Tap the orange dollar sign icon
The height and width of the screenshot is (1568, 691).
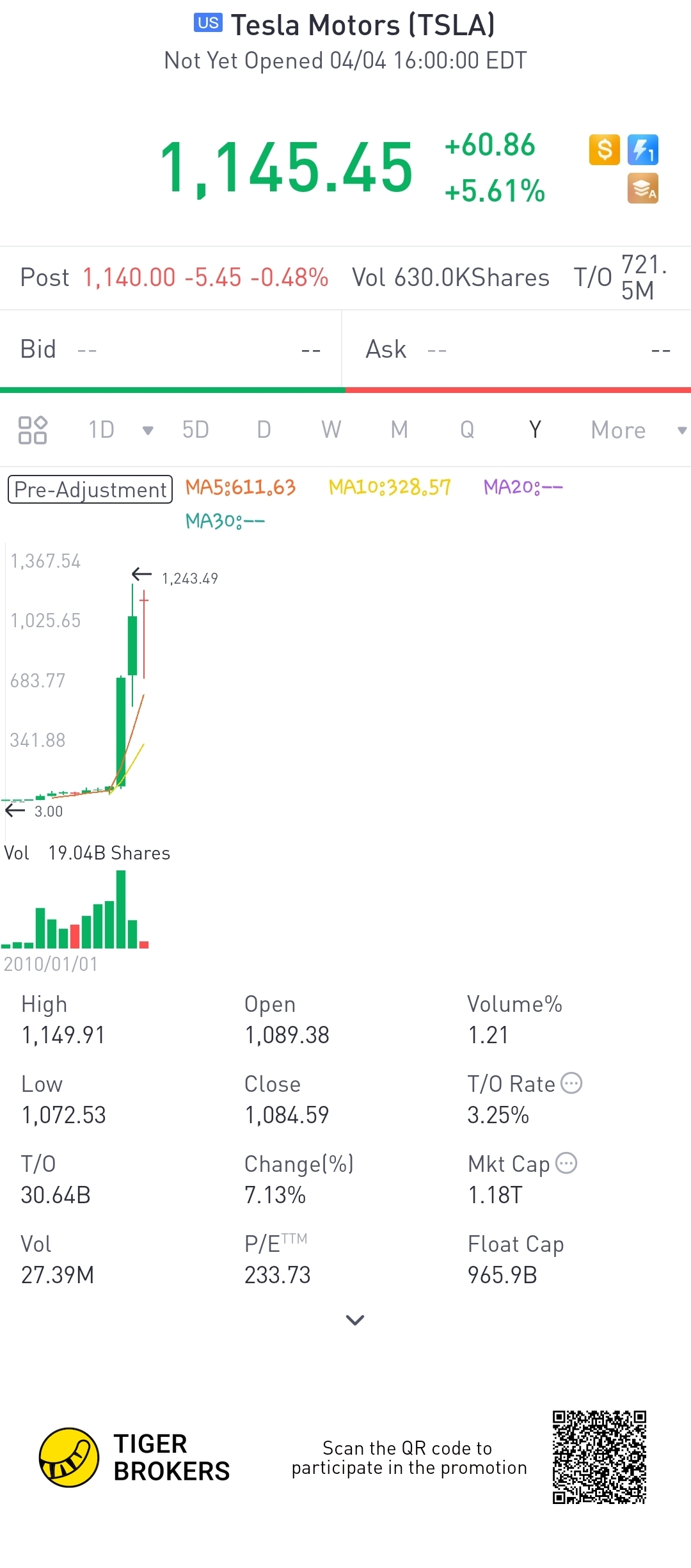[605, 150]
